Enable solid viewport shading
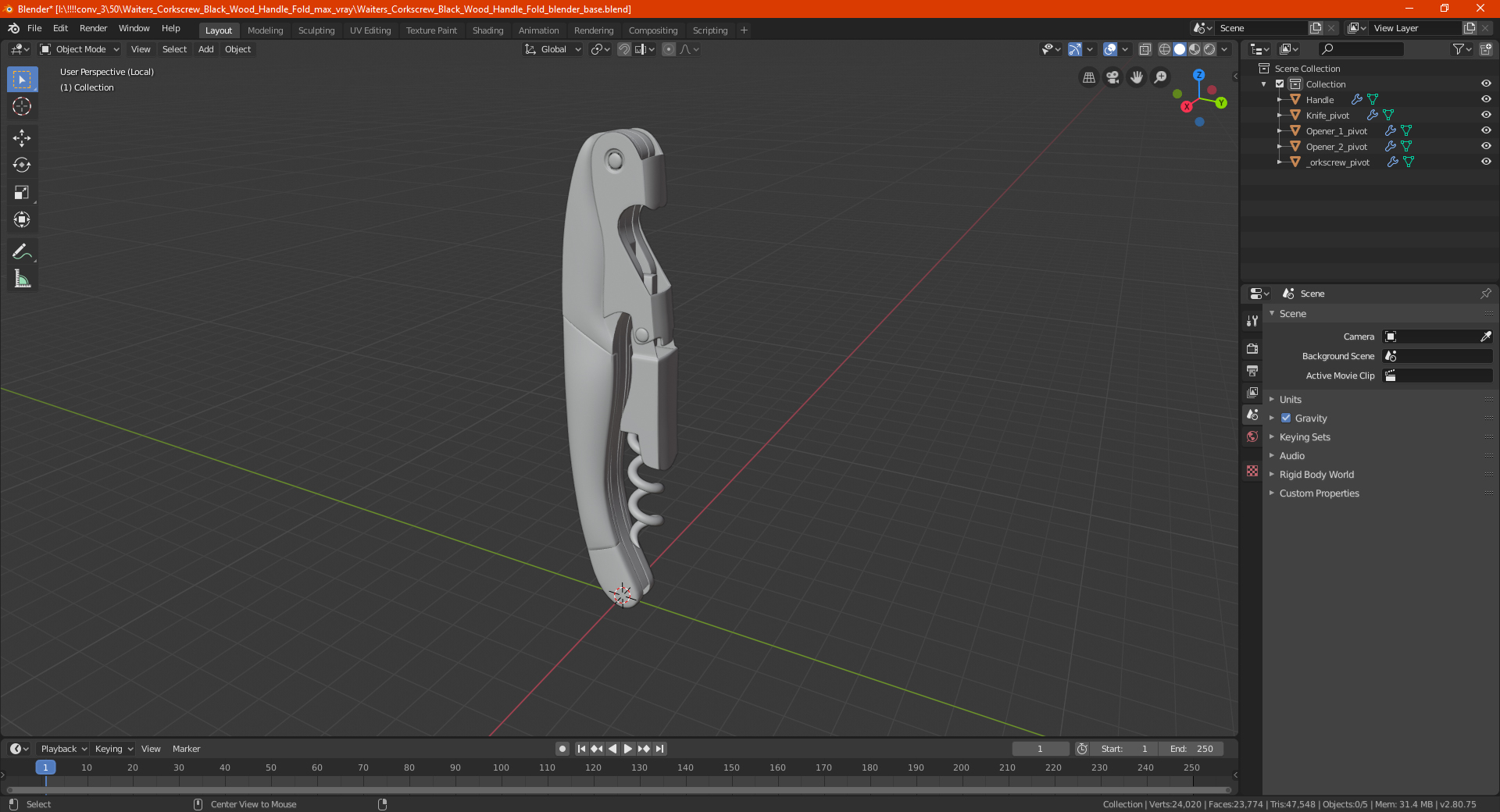Image resolution: width=1500 pixels, height=812 pixels. click(1180, 49)
